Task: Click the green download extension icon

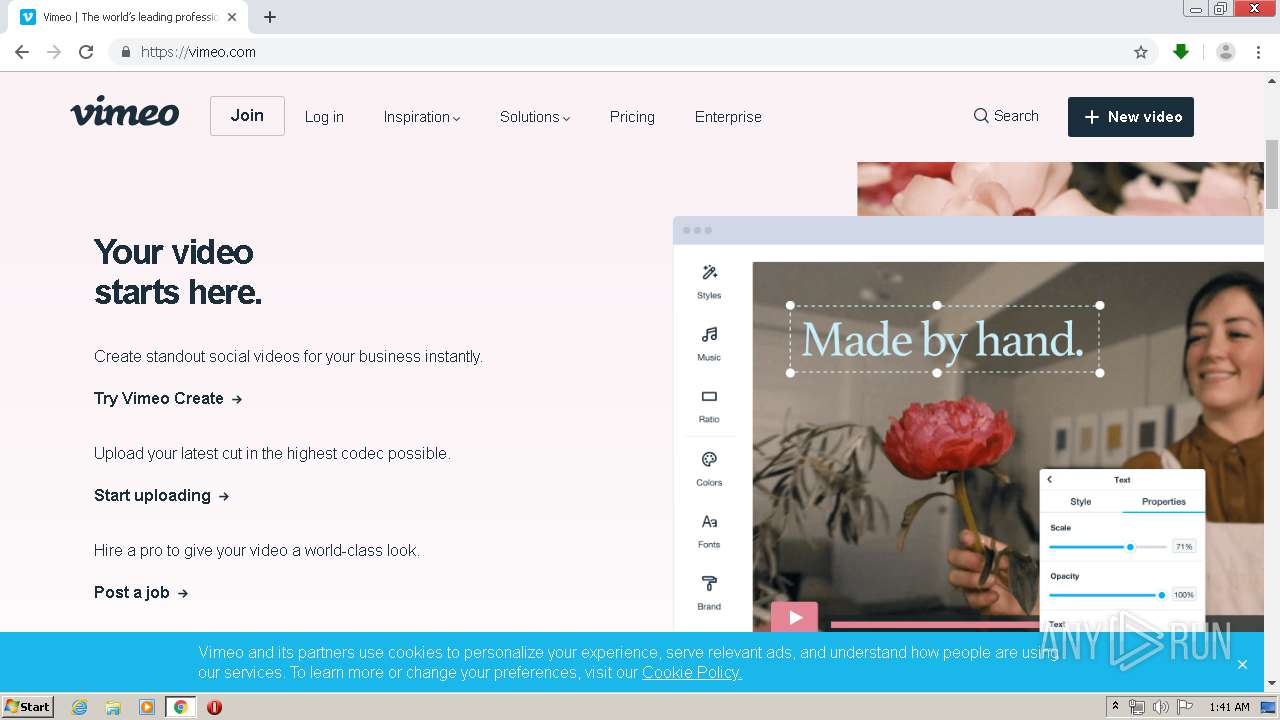Action: [1181, 52]
